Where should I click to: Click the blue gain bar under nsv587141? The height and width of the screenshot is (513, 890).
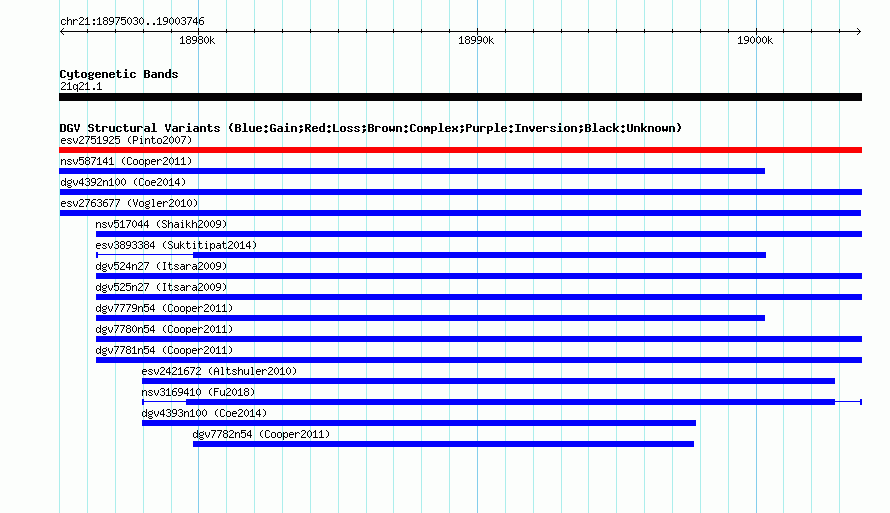(x=412, y=171)
